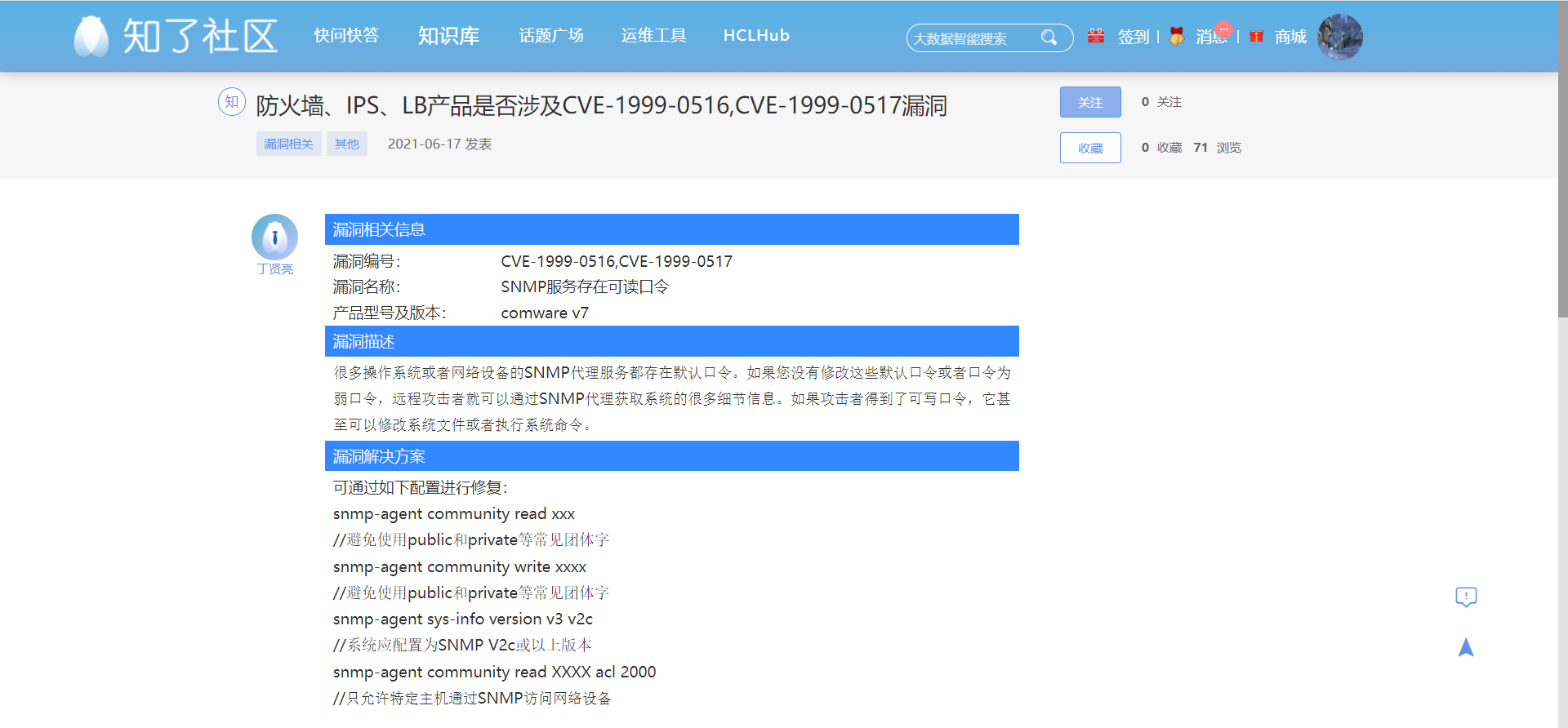Click the 商城 link
This screenshot has width=1568, height=728.
[1290, 37]
